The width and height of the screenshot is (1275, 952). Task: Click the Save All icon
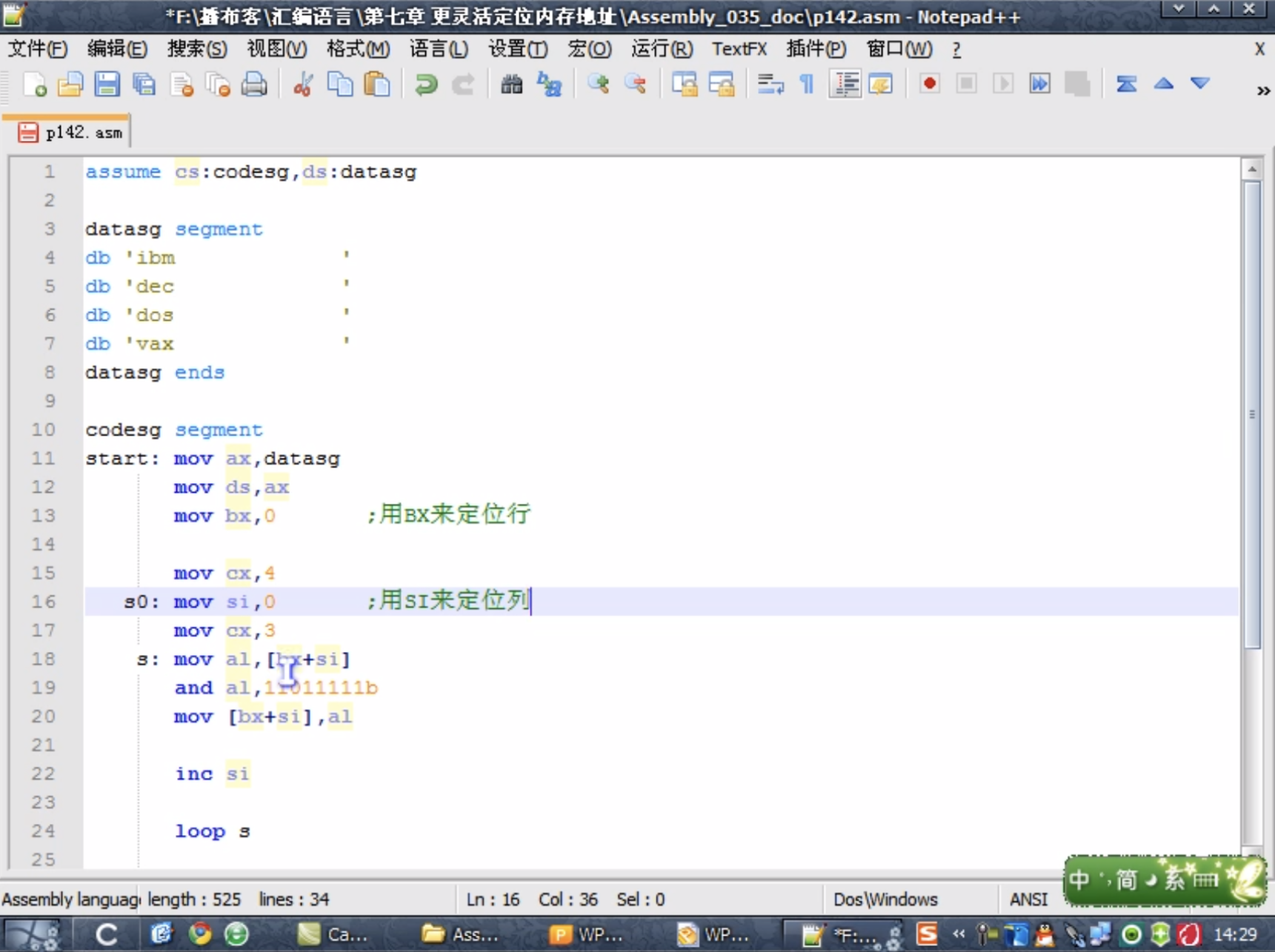pos(144,84)
